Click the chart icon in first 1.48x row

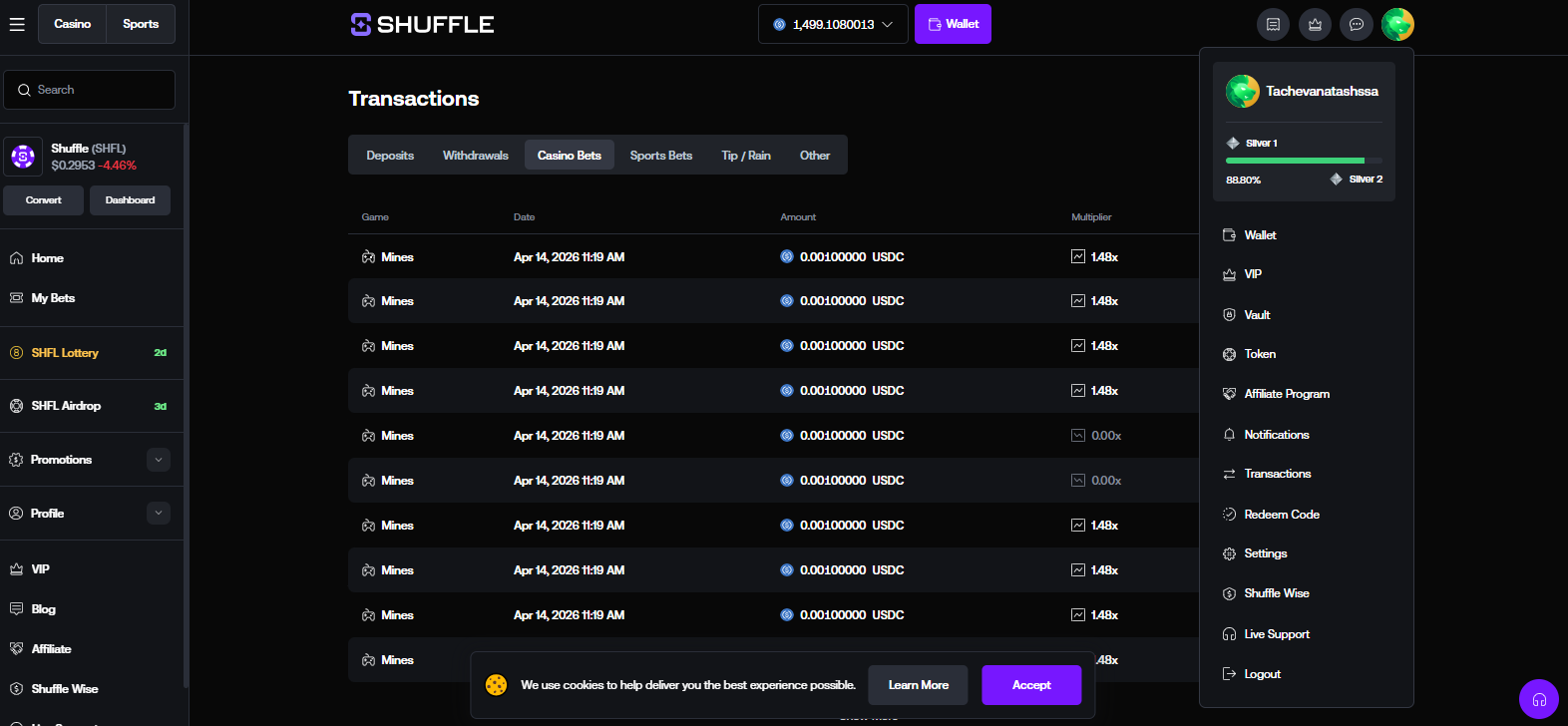[x=1078, y=256]
